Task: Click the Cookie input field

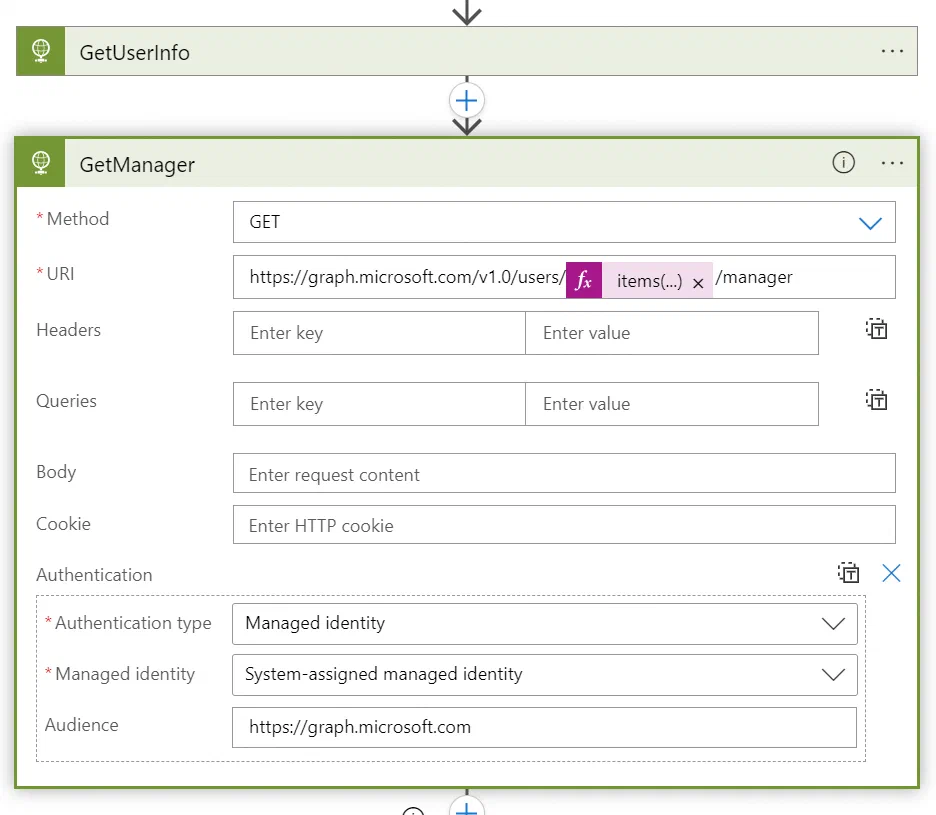Action: (x=564, y=525)
